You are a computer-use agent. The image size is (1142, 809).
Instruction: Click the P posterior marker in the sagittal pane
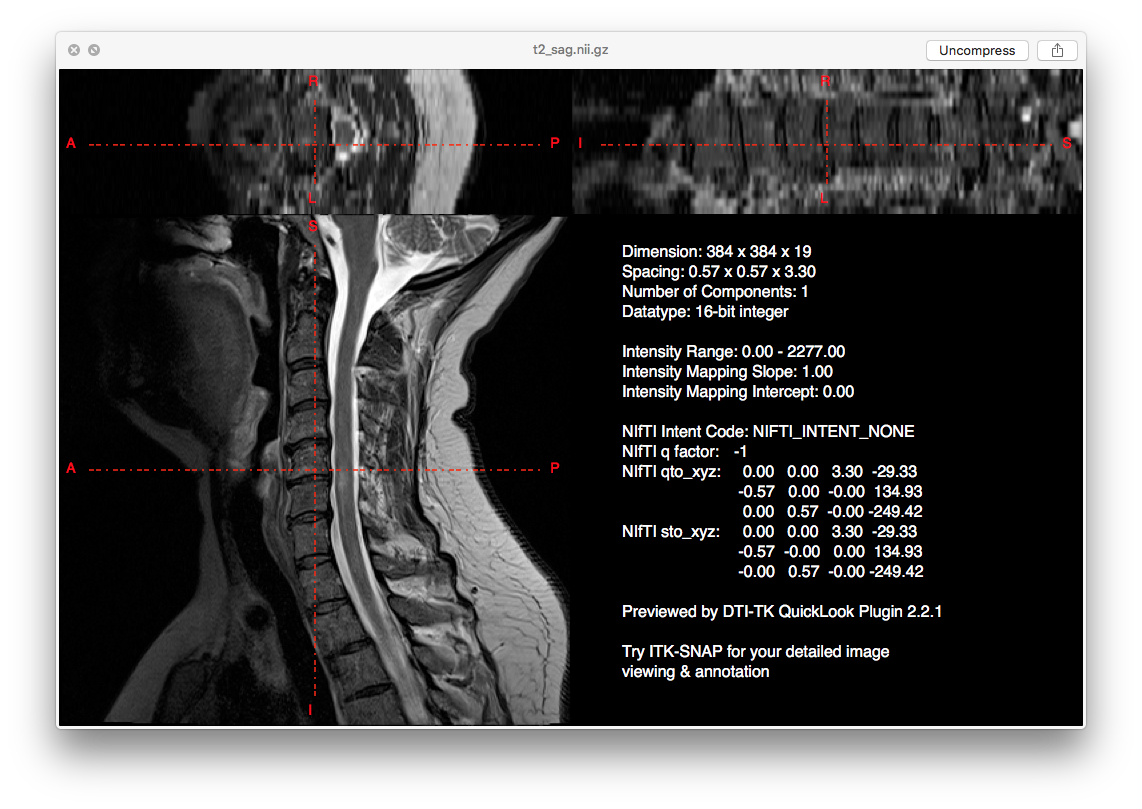click(556, 466)
